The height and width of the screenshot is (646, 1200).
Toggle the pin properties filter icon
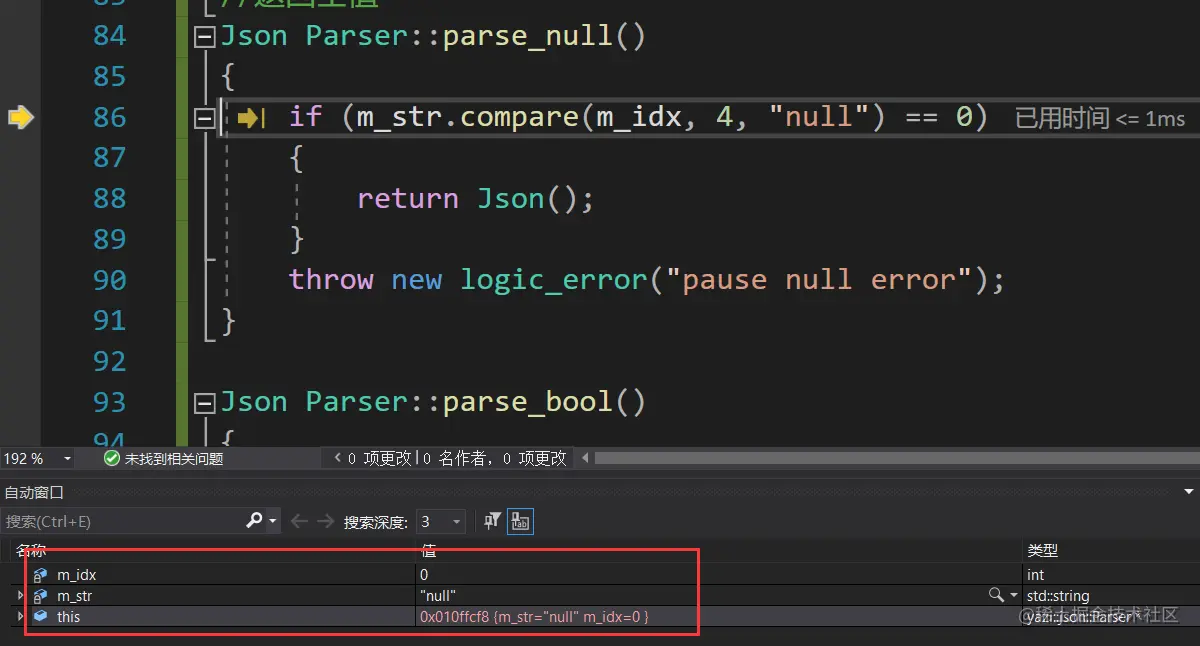[x=492, y=520]
